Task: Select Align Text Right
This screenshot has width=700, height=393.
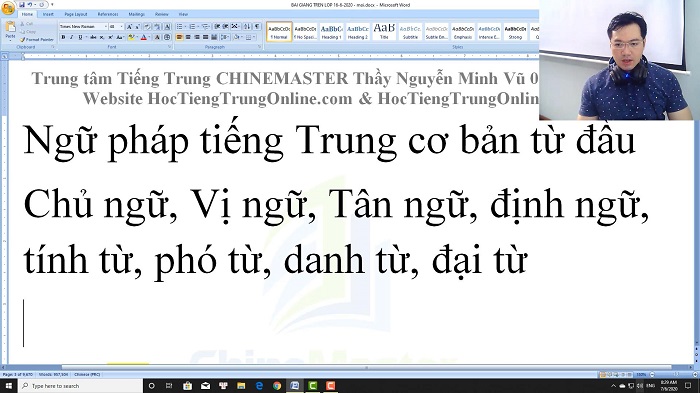Action: point(197,38)
